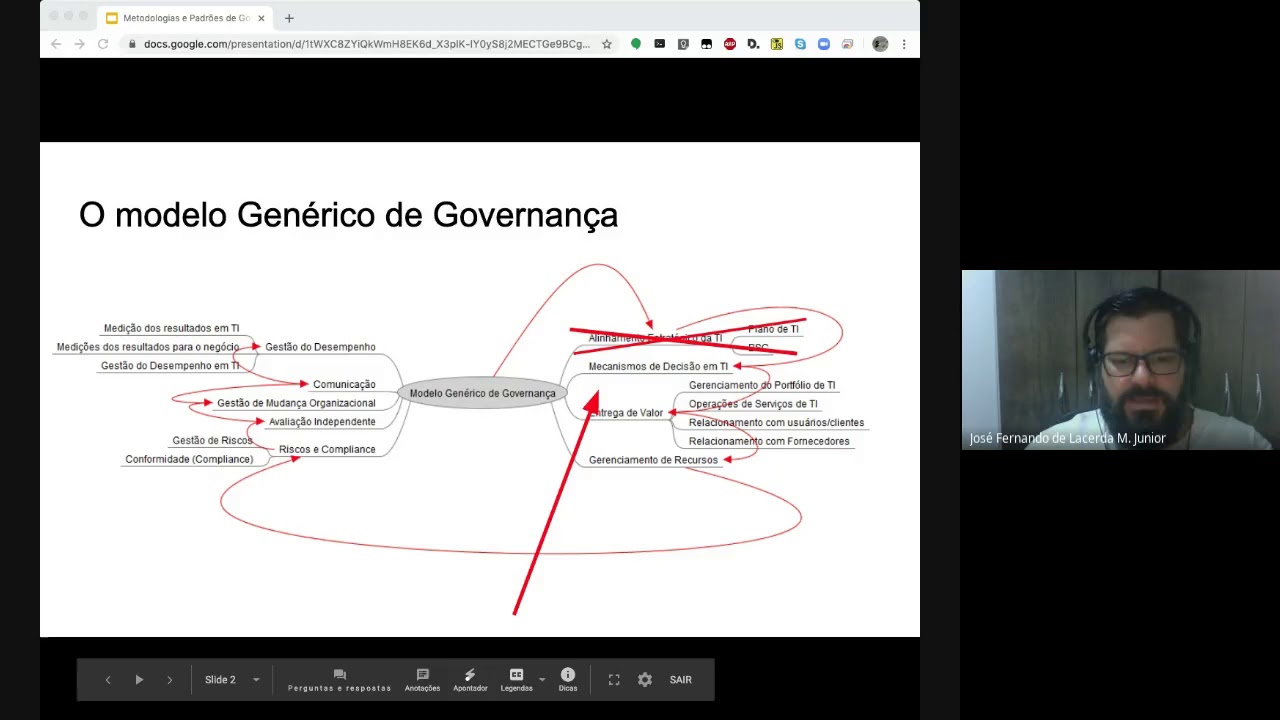Toggle Legendas closed captions
The height and width of the screenshot is (720, 1280).
pos(516,680)
